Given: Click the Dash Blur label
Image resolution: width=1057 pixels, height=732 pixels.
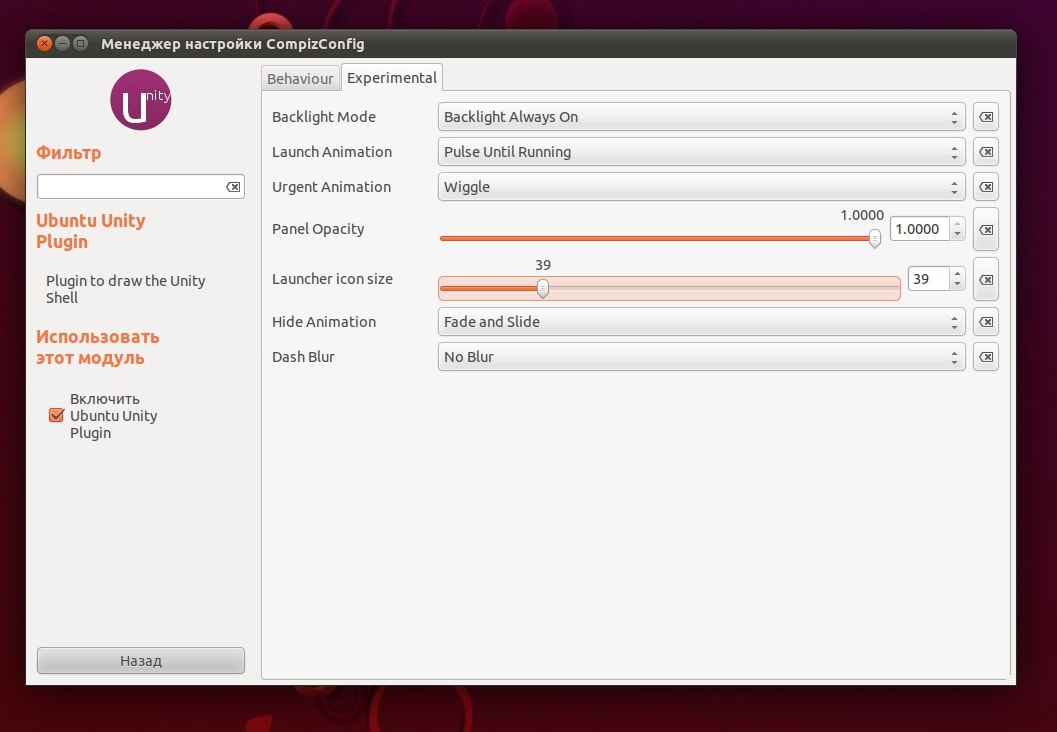Looking at the screenshot, I should click(x=303, y=357).
